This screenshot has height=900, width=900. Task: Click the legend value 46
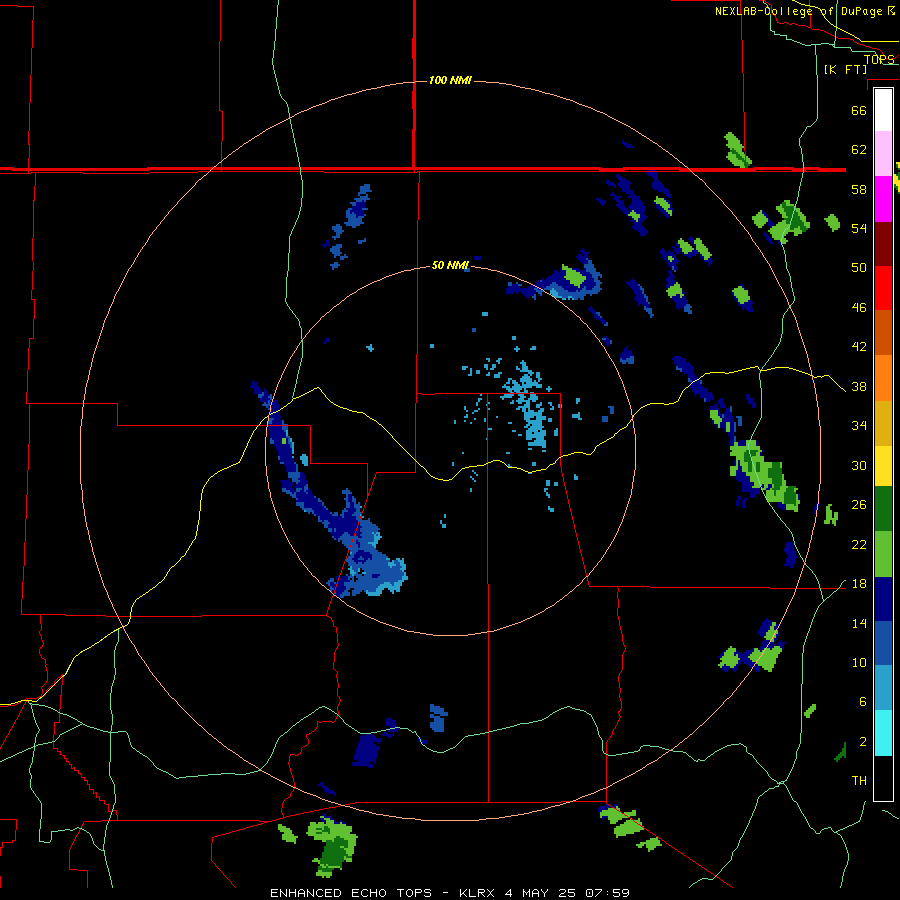(x=859, y=307)
